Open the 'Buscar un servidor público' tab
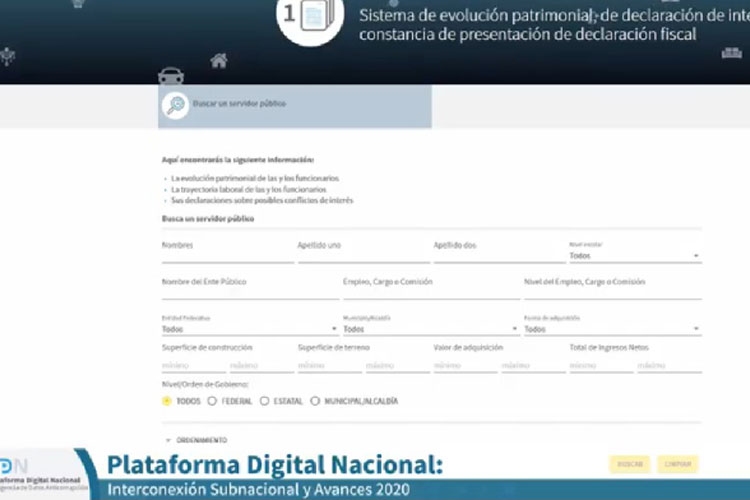Screen dimensions: 750x500 click(295, 106)
